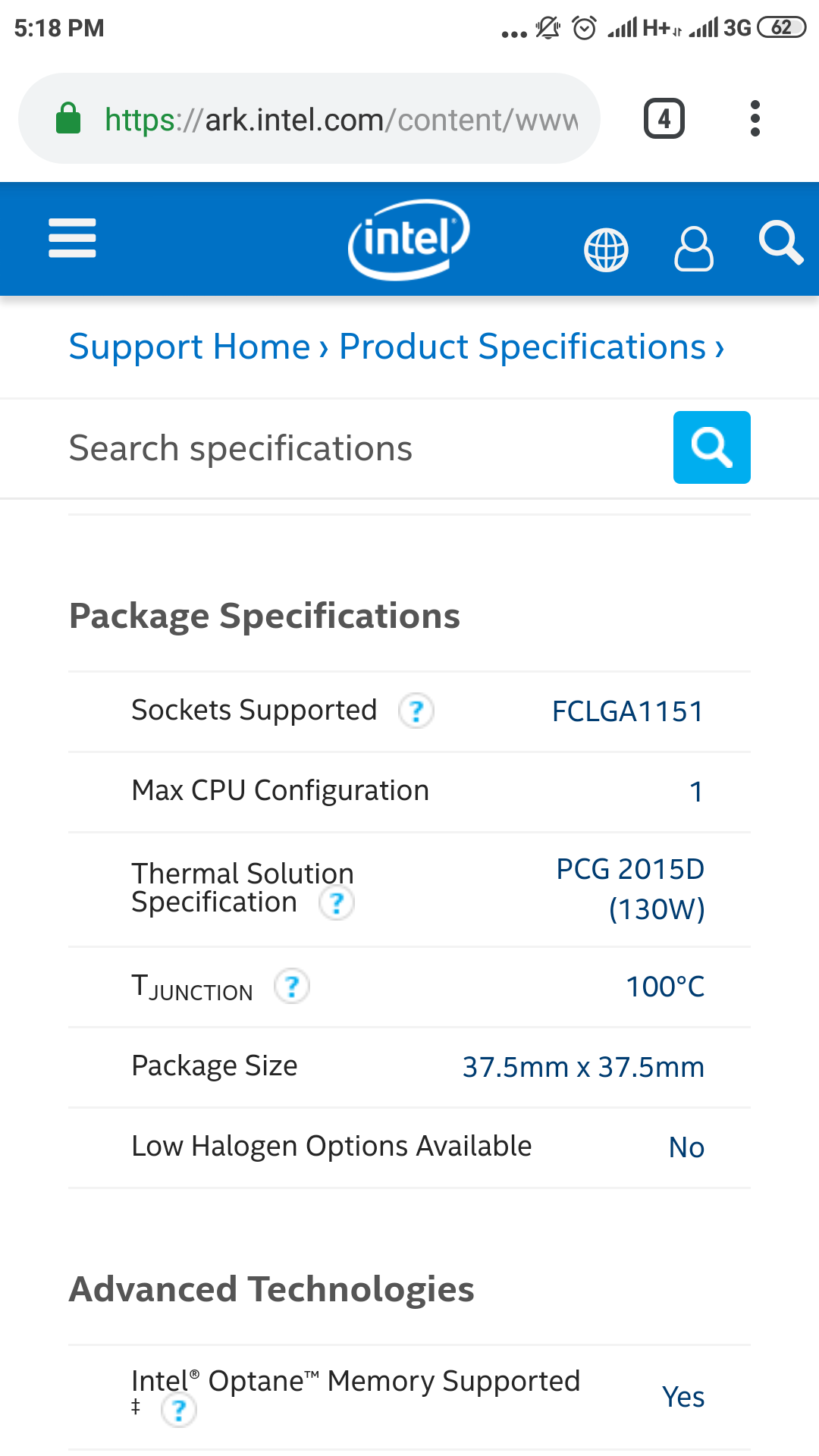Open Product Specifications breadcrumb link
Image resolution: width=819 pixels, height=1456 pixels.
coord(522,347)
